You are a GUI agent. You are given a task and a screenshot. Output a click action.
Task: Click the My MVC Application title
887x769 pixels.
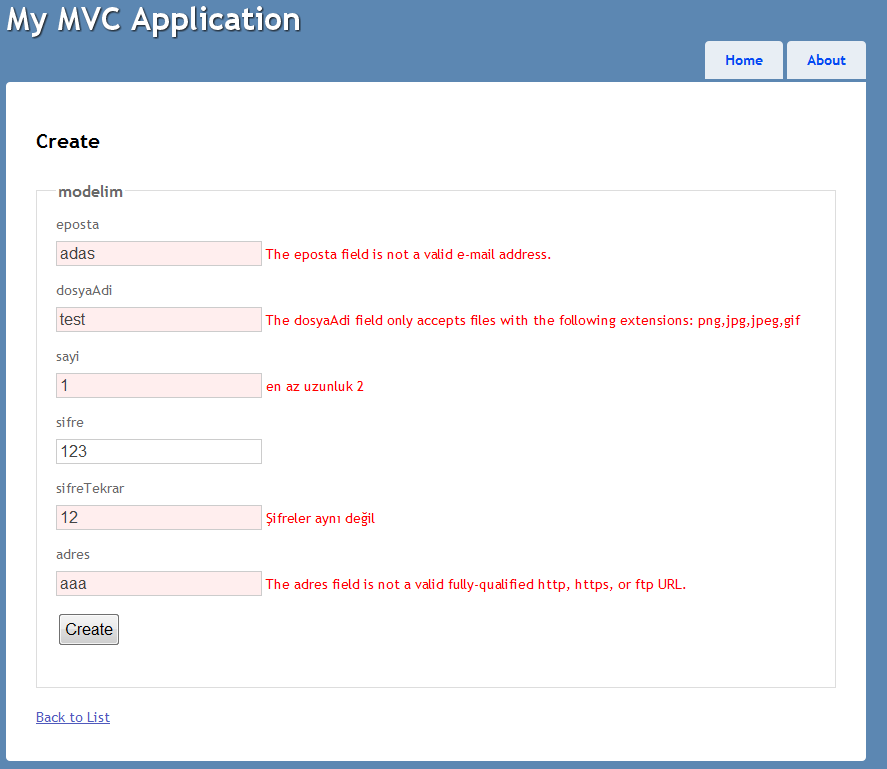click(x=154, y=19)
